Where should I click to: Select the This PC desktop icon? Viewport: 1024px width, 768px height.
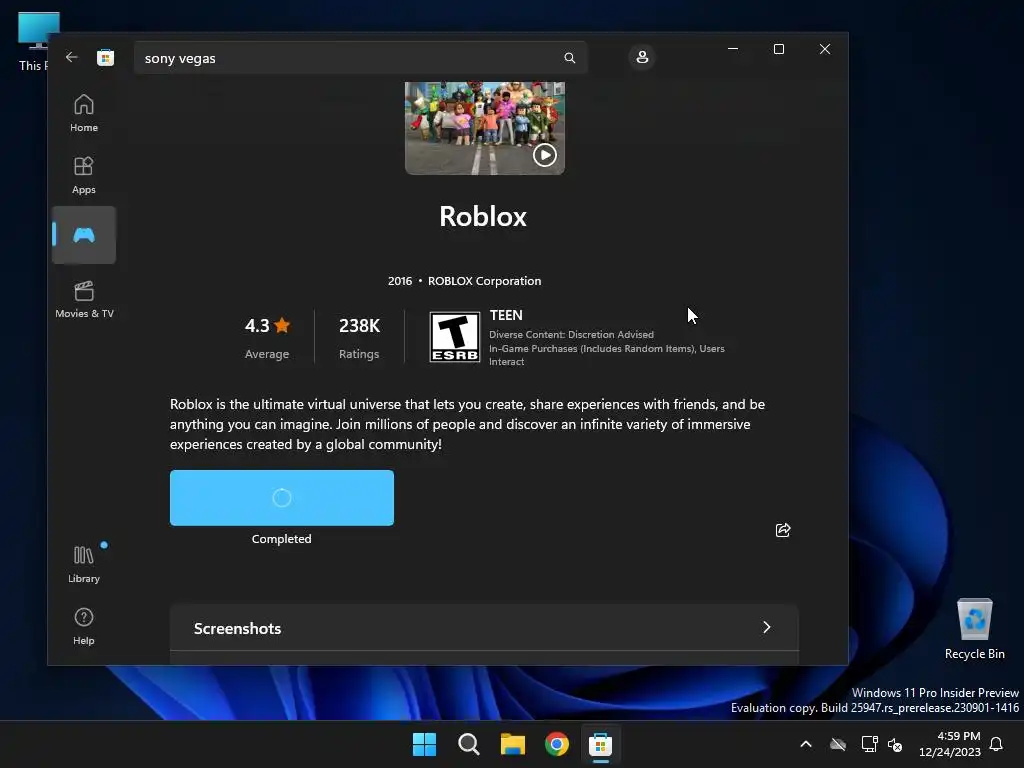(33, 41)
